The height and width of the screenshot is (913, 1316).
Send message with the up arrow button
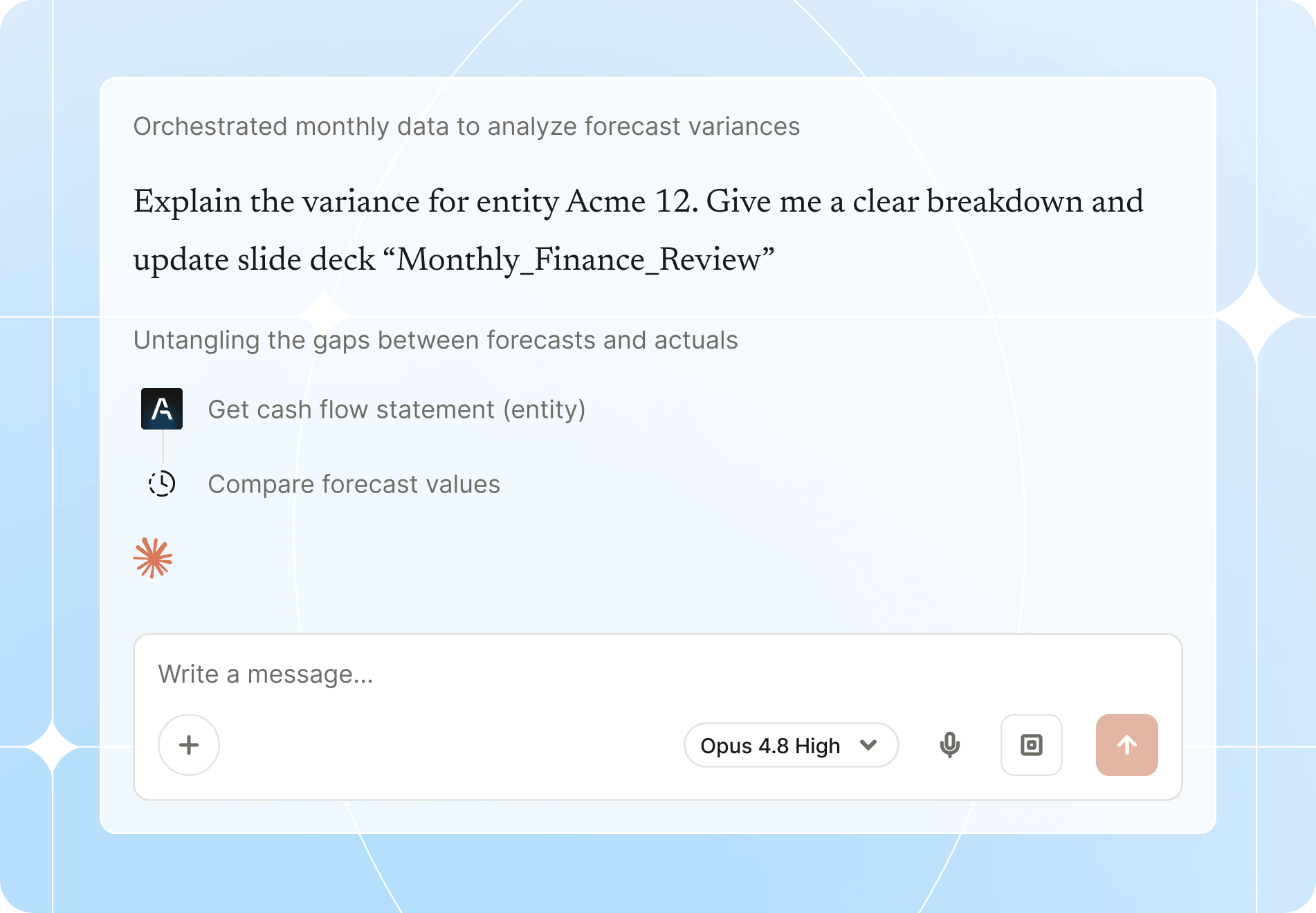(1127, 745)
